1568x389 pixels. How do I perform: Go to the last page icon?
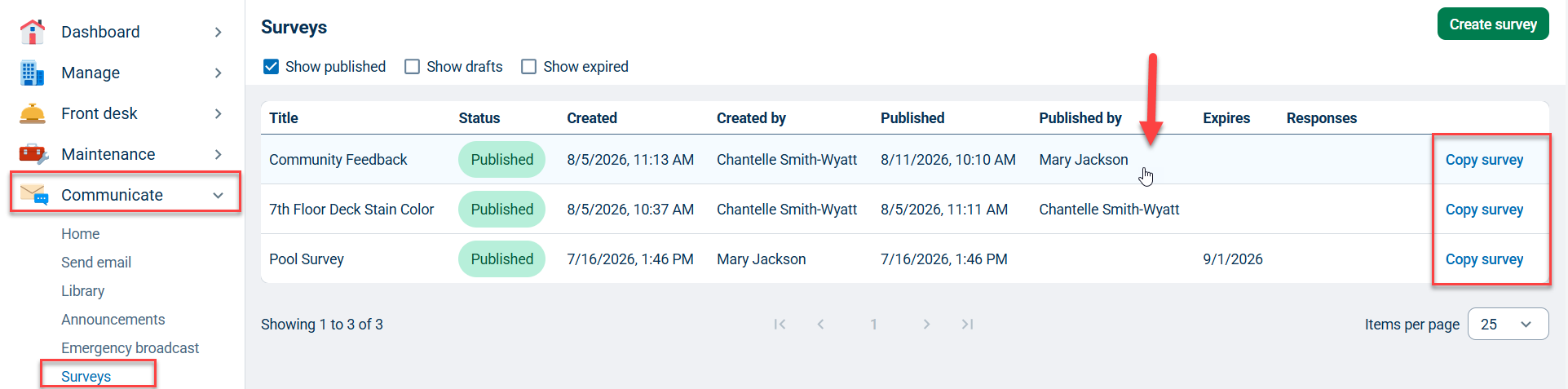[x=967, y=324]
